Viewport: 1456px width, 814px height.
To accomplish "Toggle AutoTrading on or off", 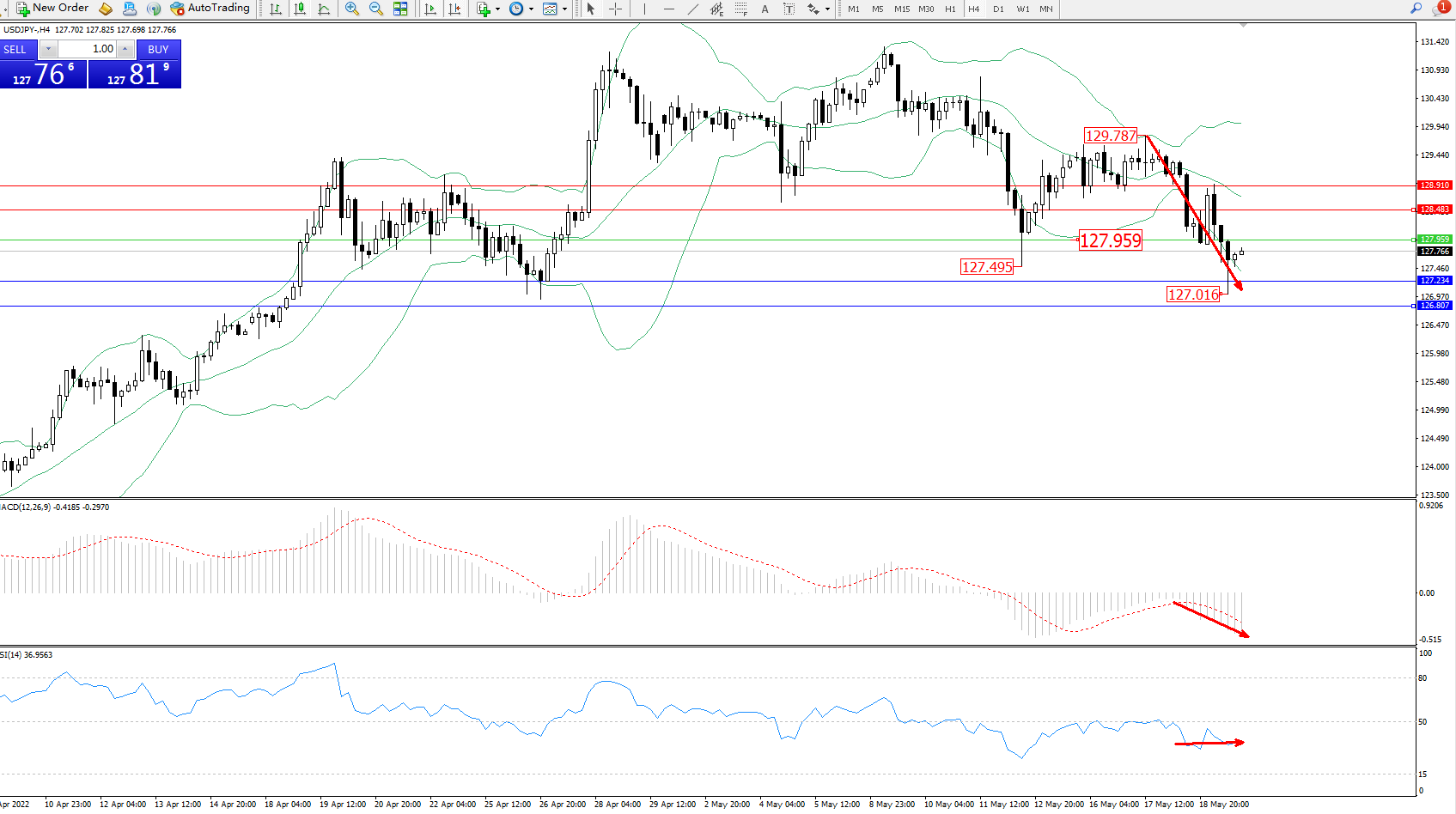I will click(210, 9).
